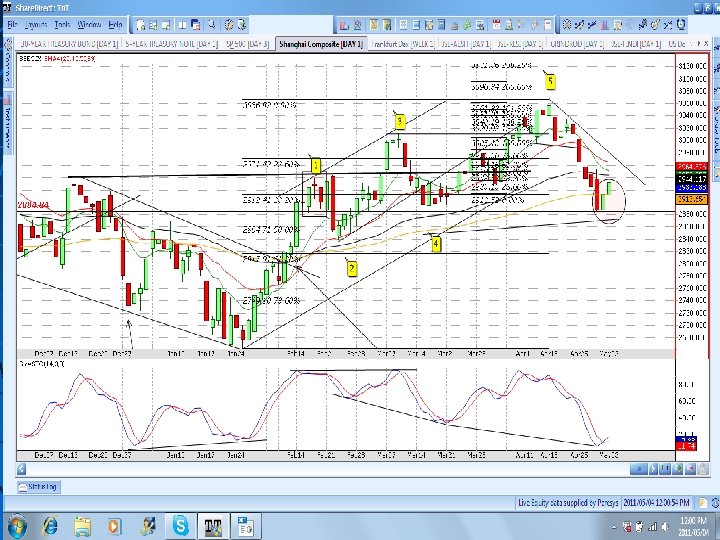
Task: Click the red bar chart toolbar icon
Action: pos(345,25)
